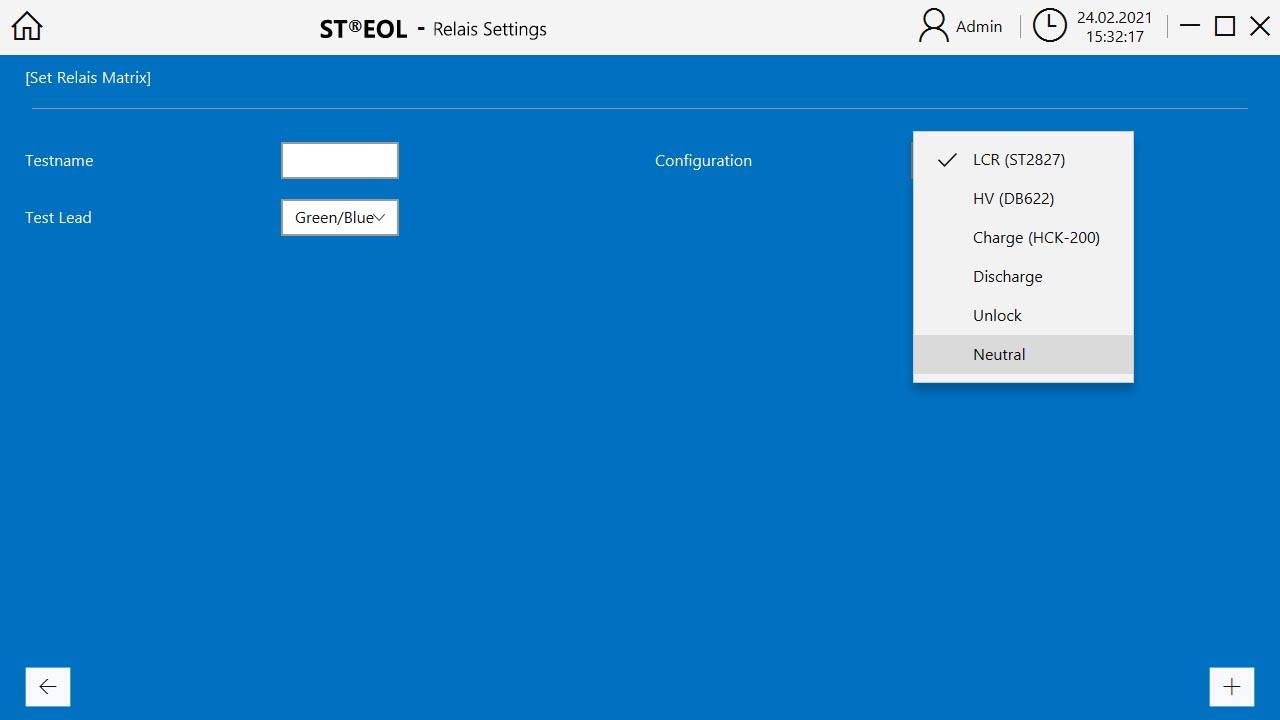1280x720 pixels.
Task: Open the Test Lead Green/Blue dropdown
Action: [340, 218]
